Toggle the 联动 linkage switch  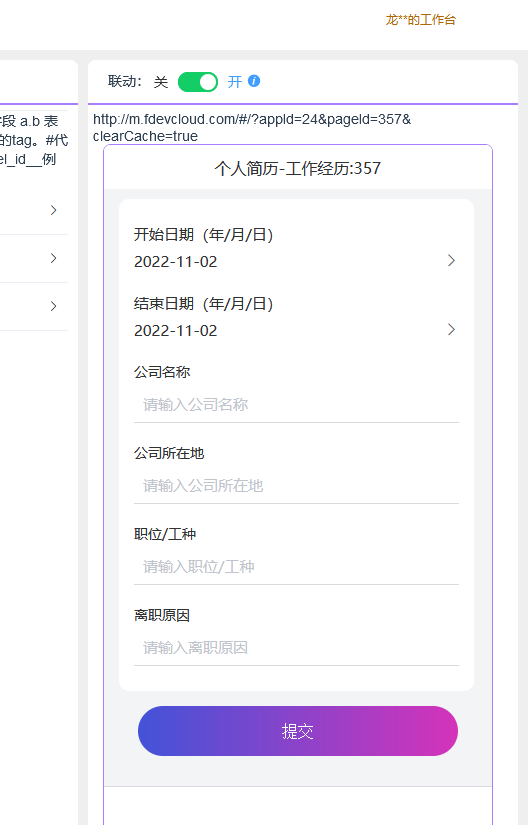(x=198, y=82)
